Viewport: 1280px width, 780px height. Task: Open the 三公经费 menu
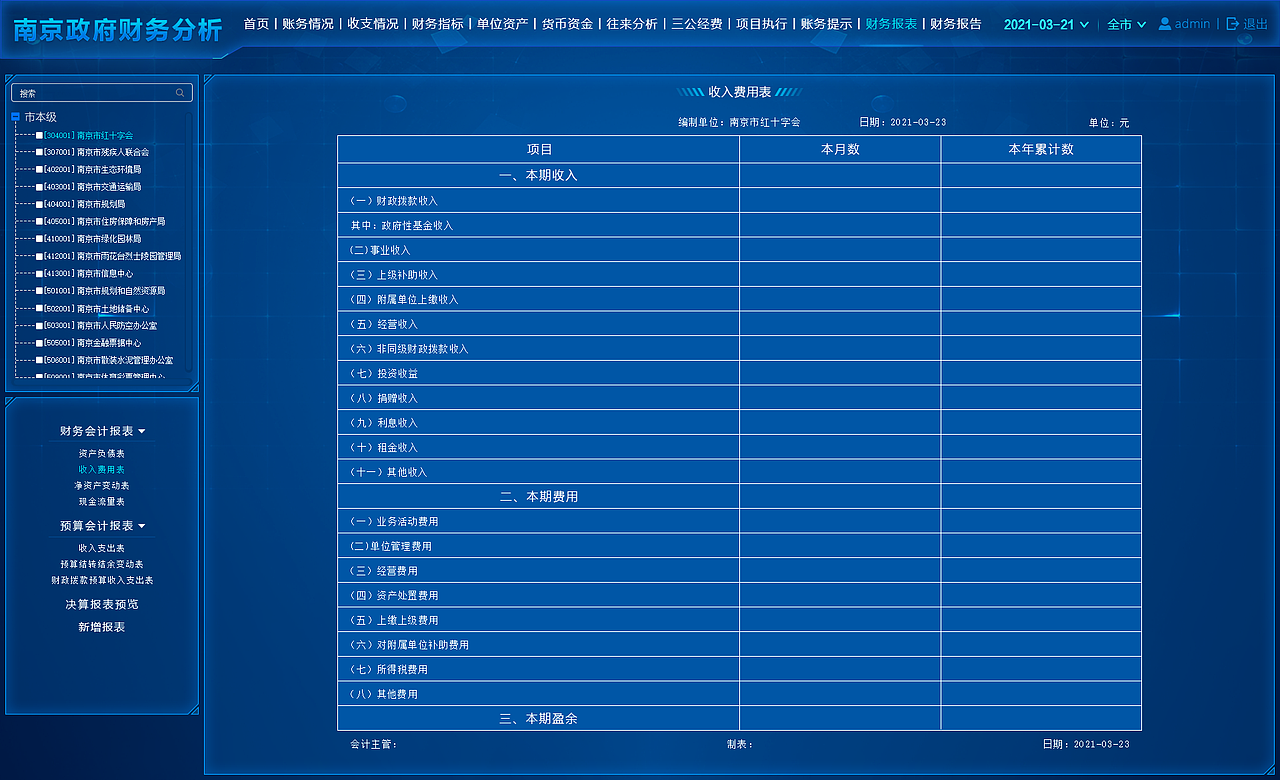(697, 23)
